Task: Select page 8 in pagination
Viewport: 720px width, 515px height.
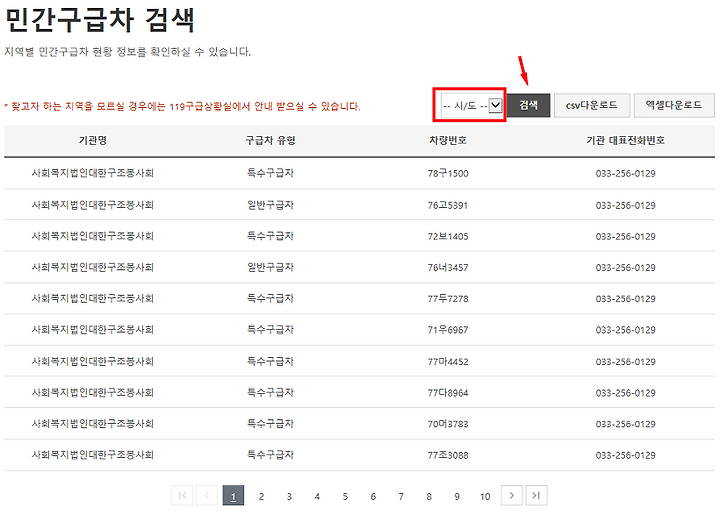Action: coord(429,496)
